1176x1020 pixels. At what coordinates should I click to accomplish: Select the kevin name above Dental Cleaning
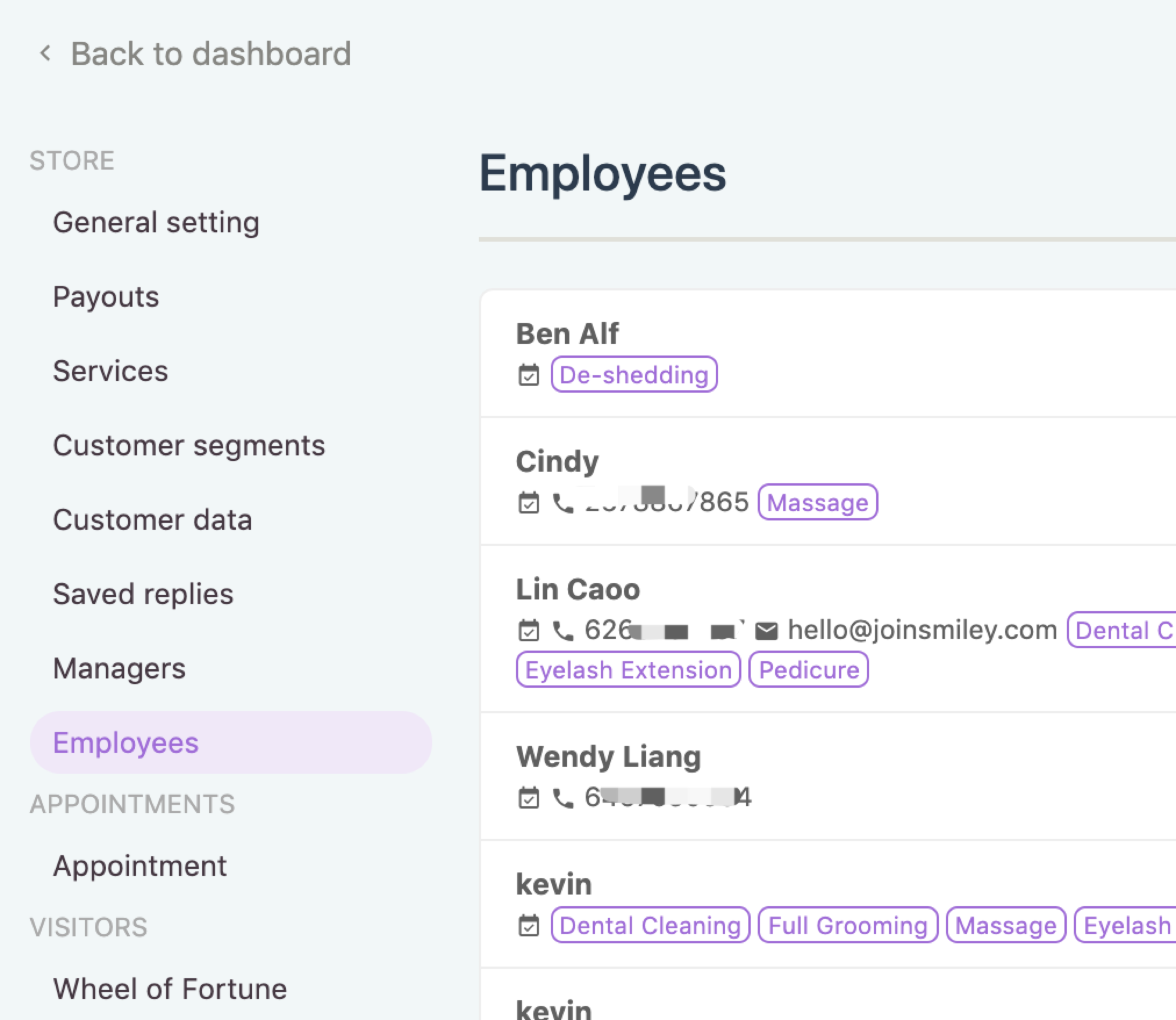(x=554, y=885)
